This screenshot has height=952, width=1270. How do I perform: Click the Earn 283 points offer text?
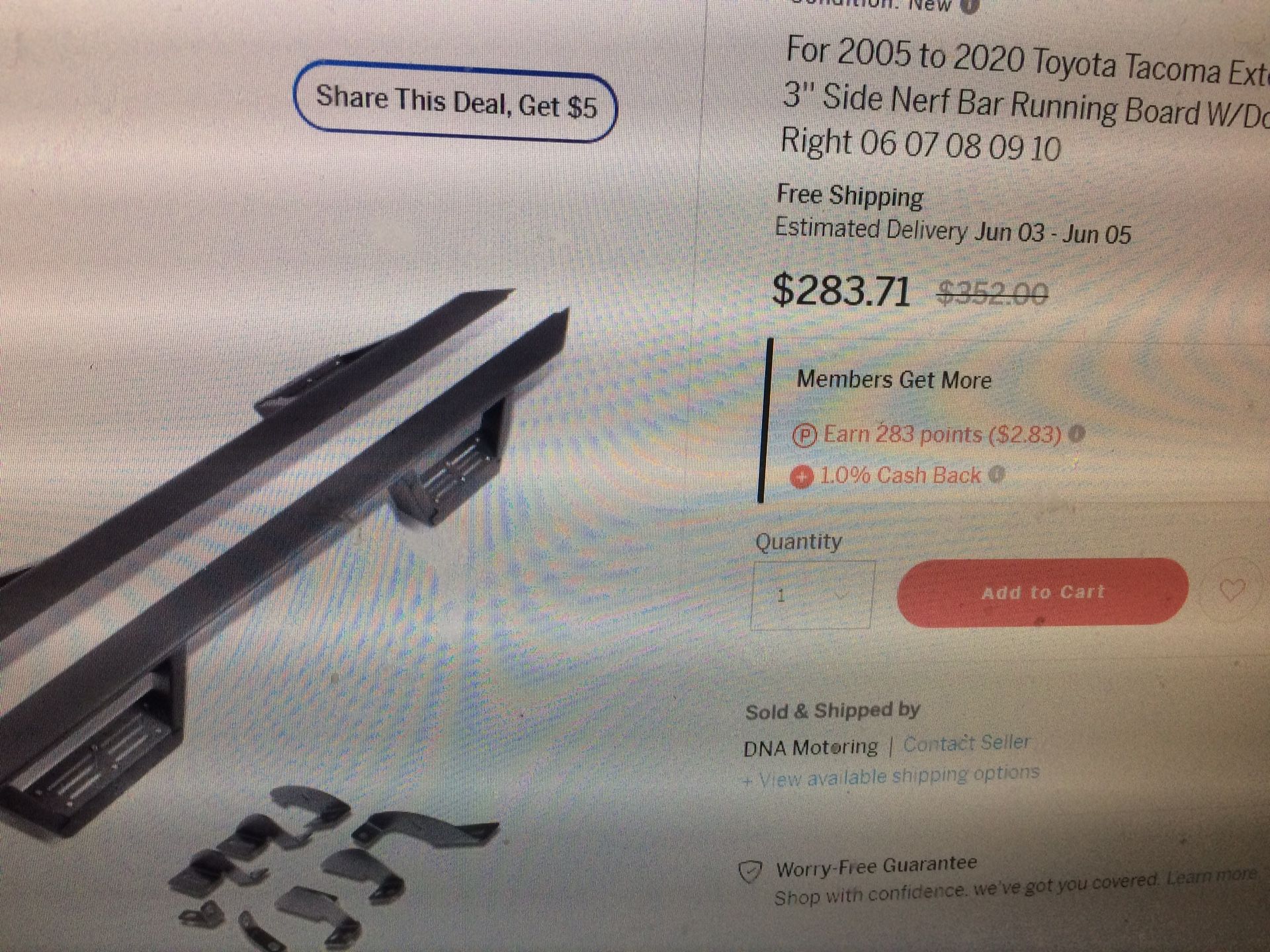pos(942,434)
